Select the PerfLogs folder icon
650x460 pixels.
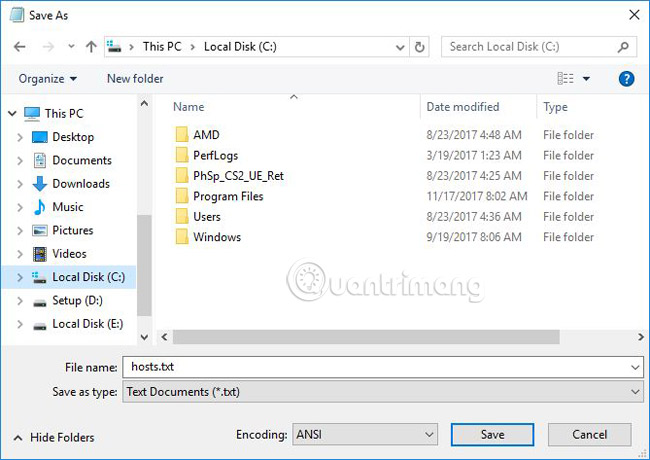(x=182, y=155)
